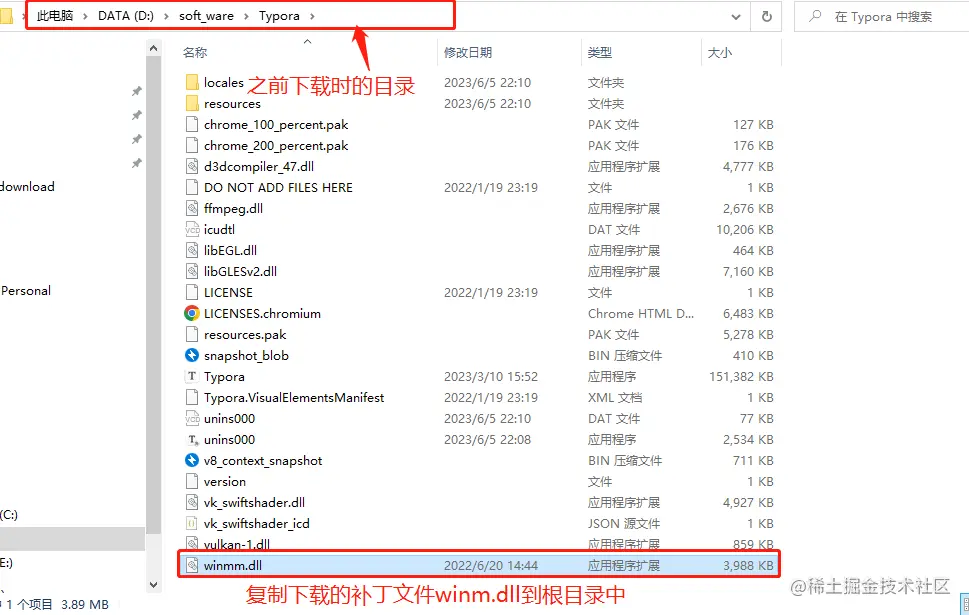Click the XML 文档 type cell

[615, 397]
